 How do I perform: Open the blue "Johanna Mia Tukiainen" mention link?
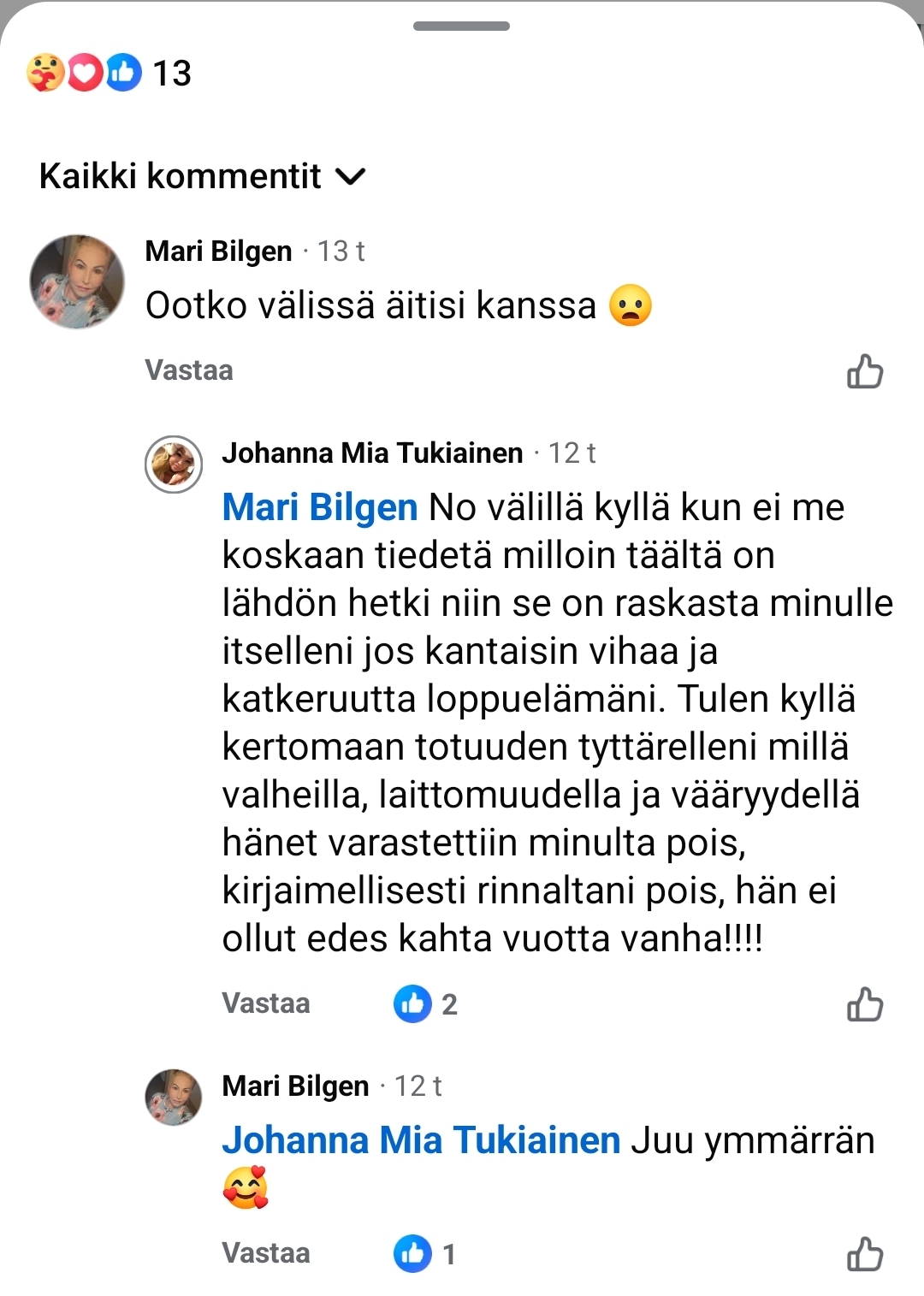(421, 1140)
